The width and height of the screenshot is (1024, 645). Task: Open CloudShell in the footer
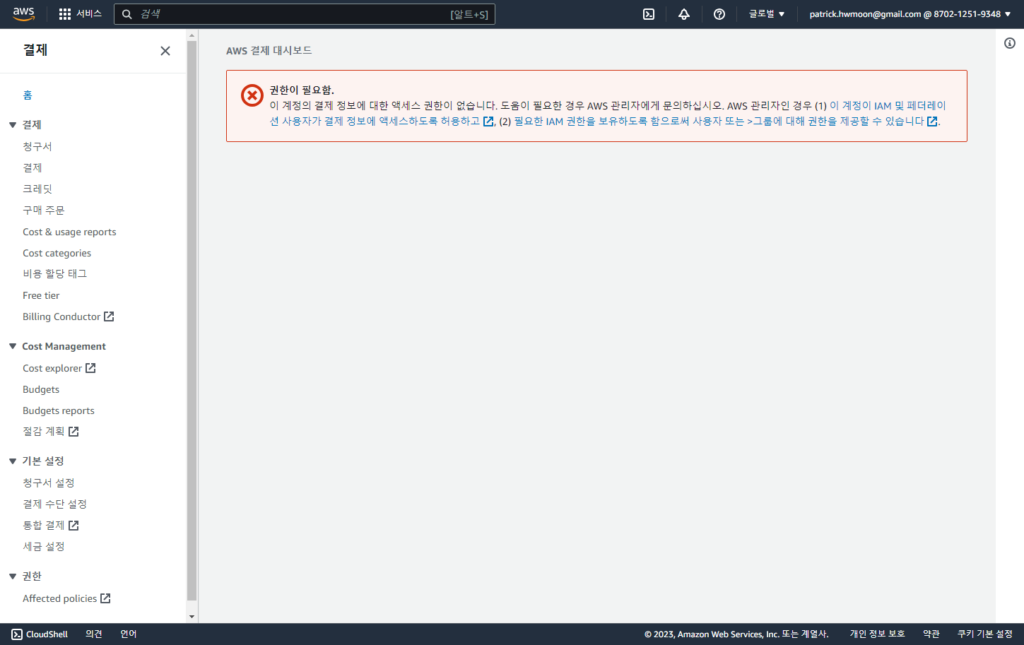click(x=40, y=635)
